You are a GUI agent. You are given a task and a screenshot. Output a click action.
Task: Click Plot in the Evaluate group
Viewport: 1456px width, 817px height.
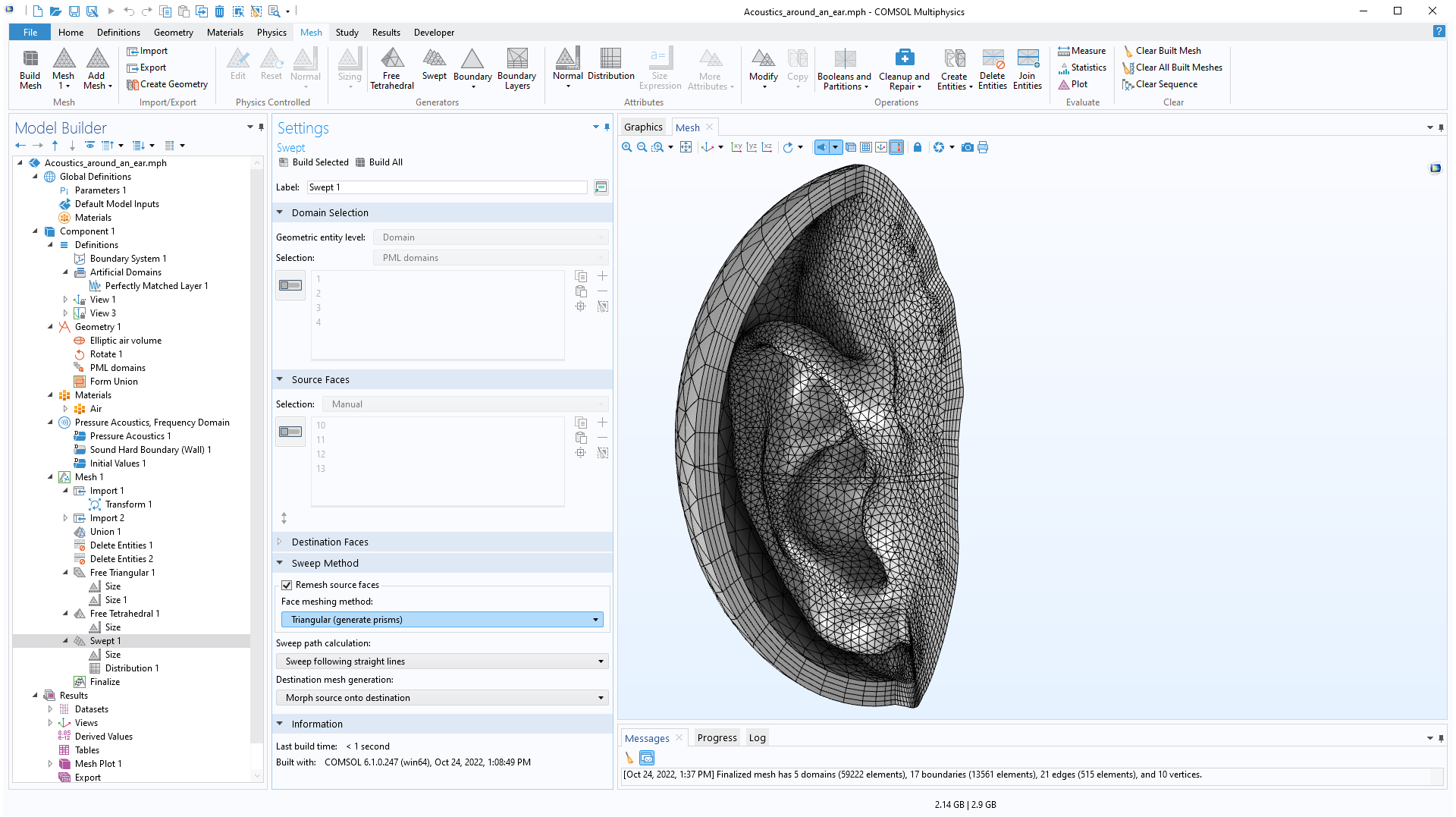click(1073, 84)
